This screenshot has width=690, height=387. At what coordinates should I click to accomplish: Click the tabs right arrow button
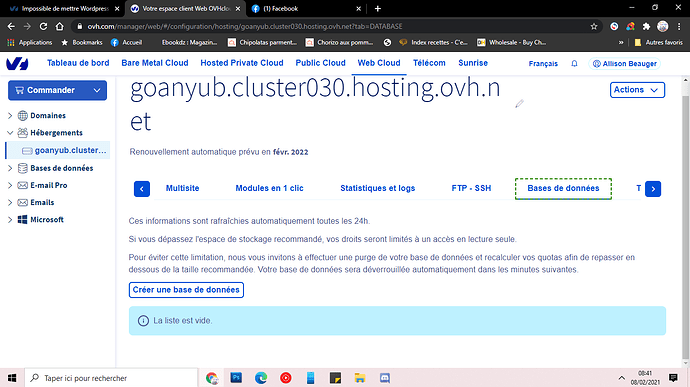(x=653, y=189)
